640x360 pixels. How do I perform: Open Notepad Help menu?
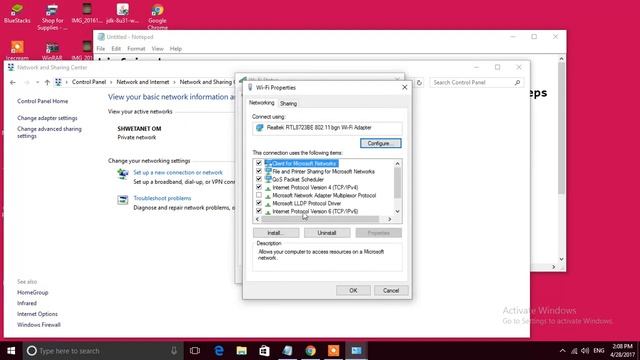(x=176, y=49)
